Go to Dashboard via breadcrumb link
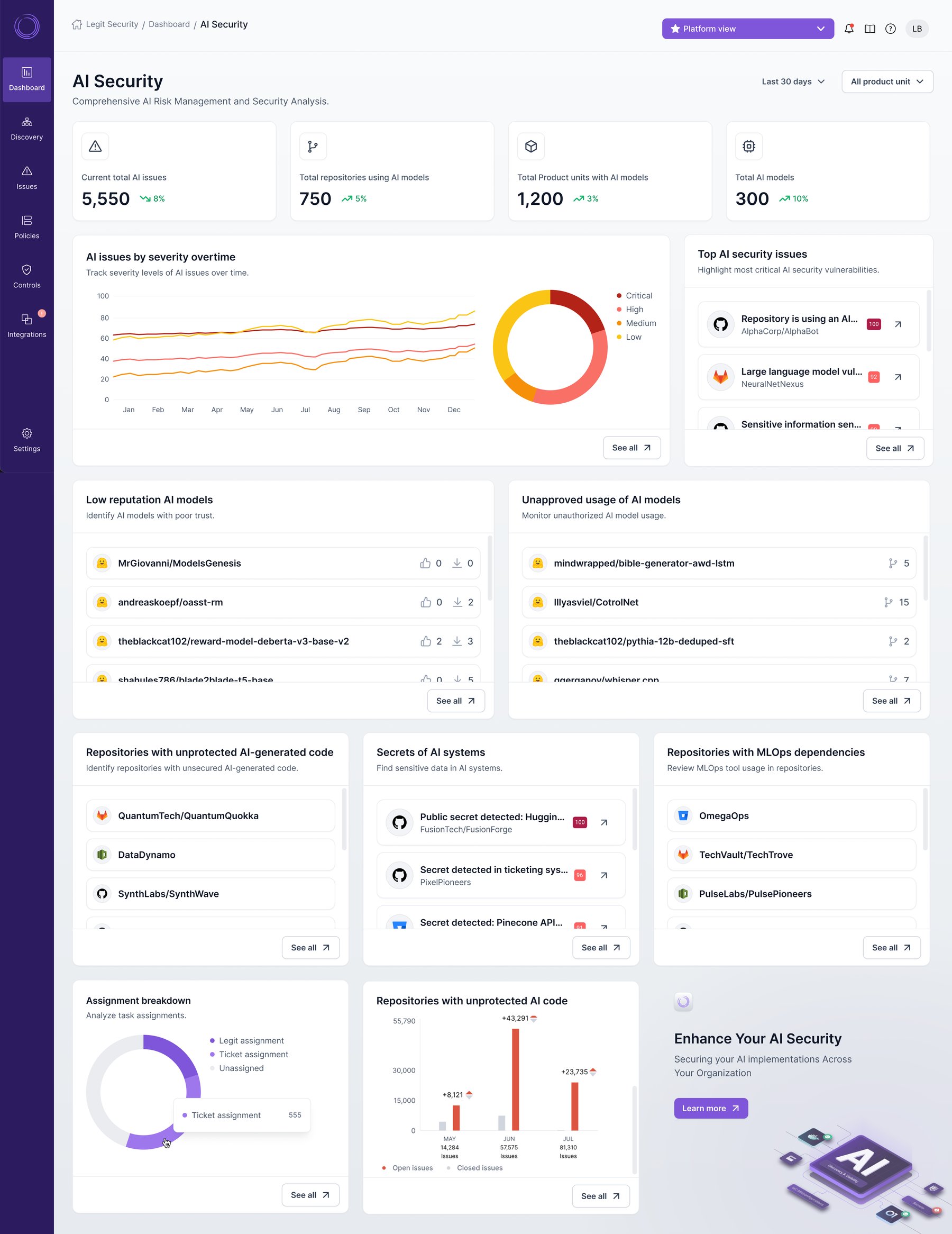This screenshot has width=952, height=1234. pyautogui.click(x=169, y=24)
